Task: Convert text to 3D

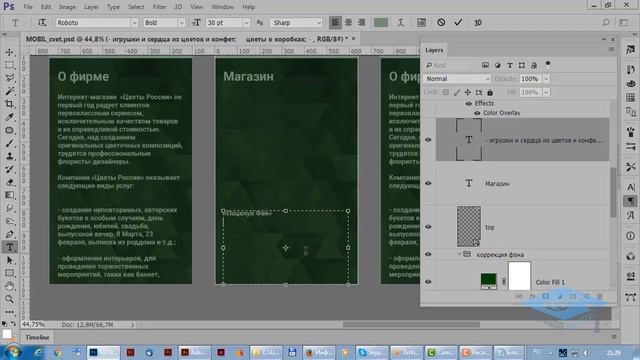Action: point(478,23)
